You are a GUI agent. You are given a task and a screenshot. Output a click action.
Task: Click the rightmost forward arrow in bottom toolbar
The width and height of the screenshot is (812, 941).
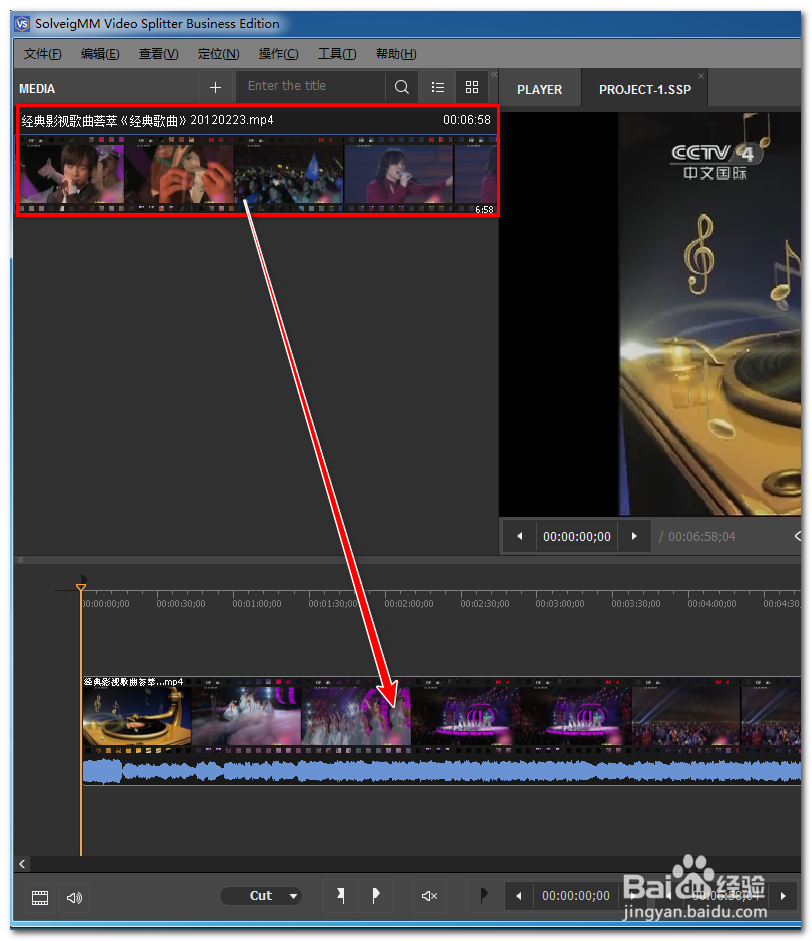click(783, 896)
